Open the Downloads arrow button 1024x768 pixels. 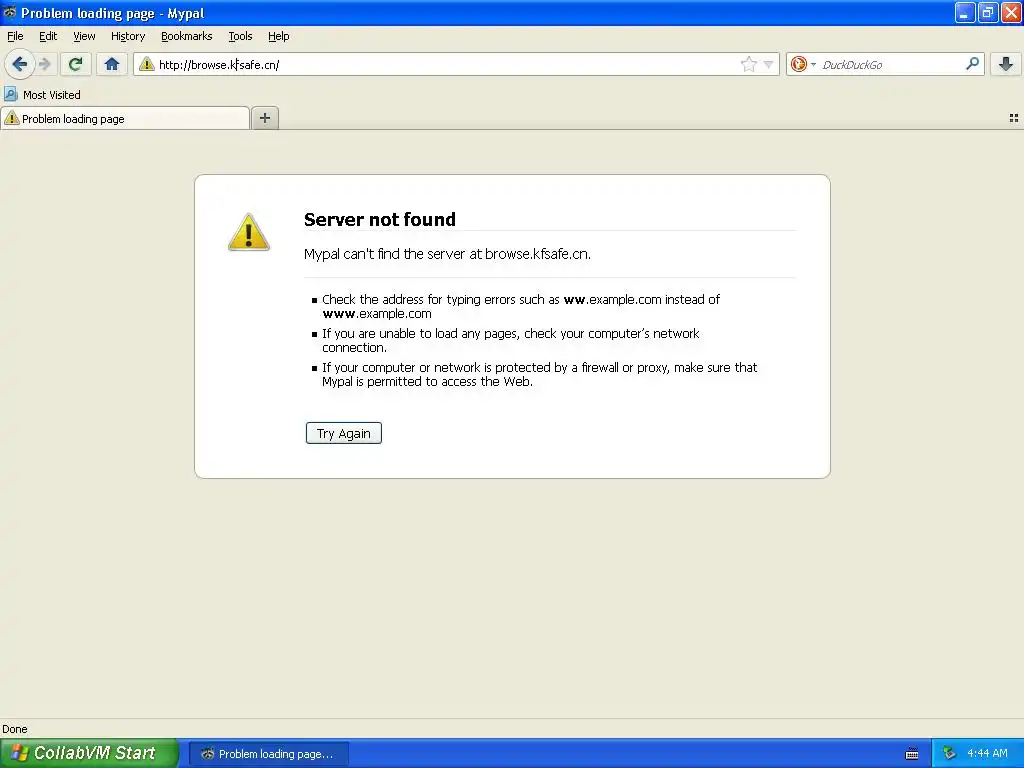1006,64
